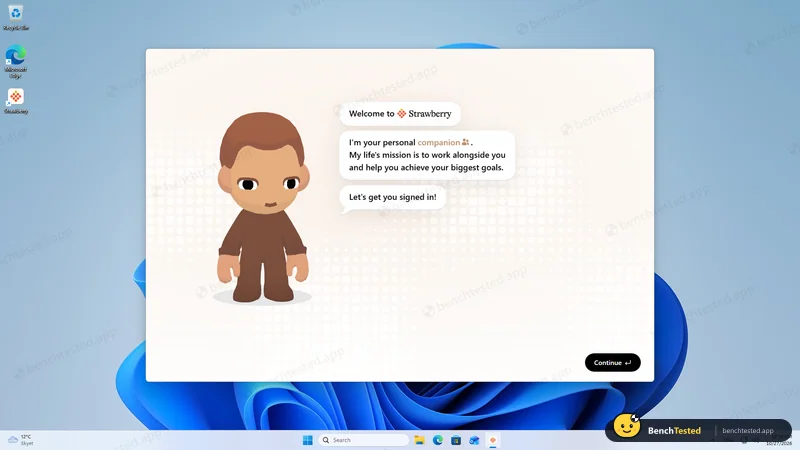This screenshot has height=450, width=800.
Task: Open the Outlook mail taskbar icon
Action: (x=474, y=440)
